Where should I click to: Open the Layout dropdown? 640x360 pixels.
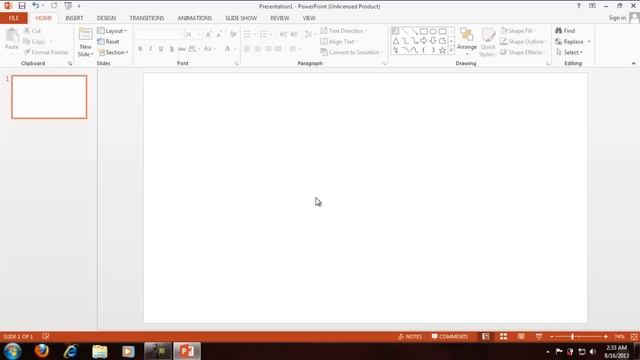click(112, 31)
